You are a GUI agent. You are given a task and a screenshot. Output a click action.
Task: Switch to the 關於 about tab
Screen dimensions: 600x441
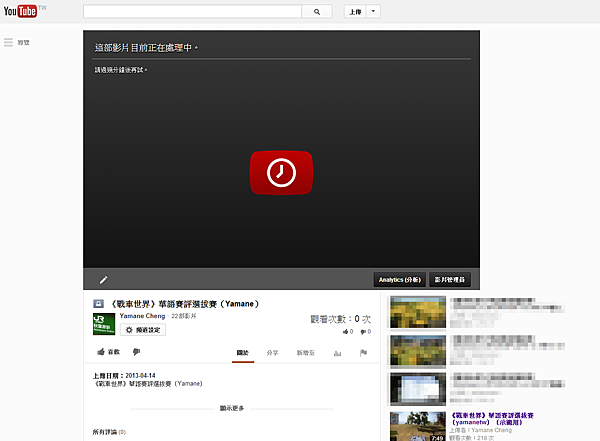click(x=243, y=353)
